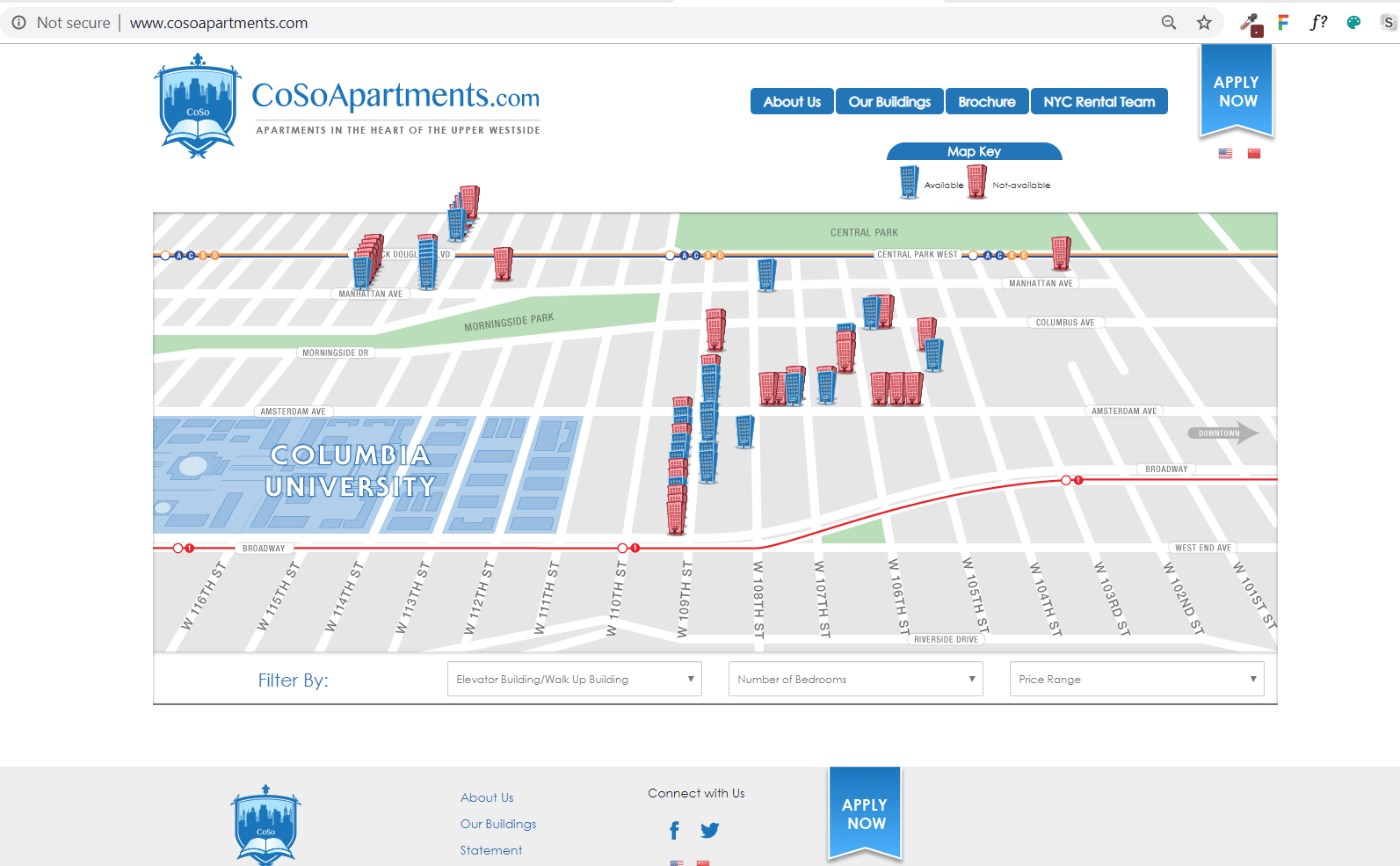Open the NYC Rental Team menu item
This screenshot has width=1400, height=866.
[1099, 101]
